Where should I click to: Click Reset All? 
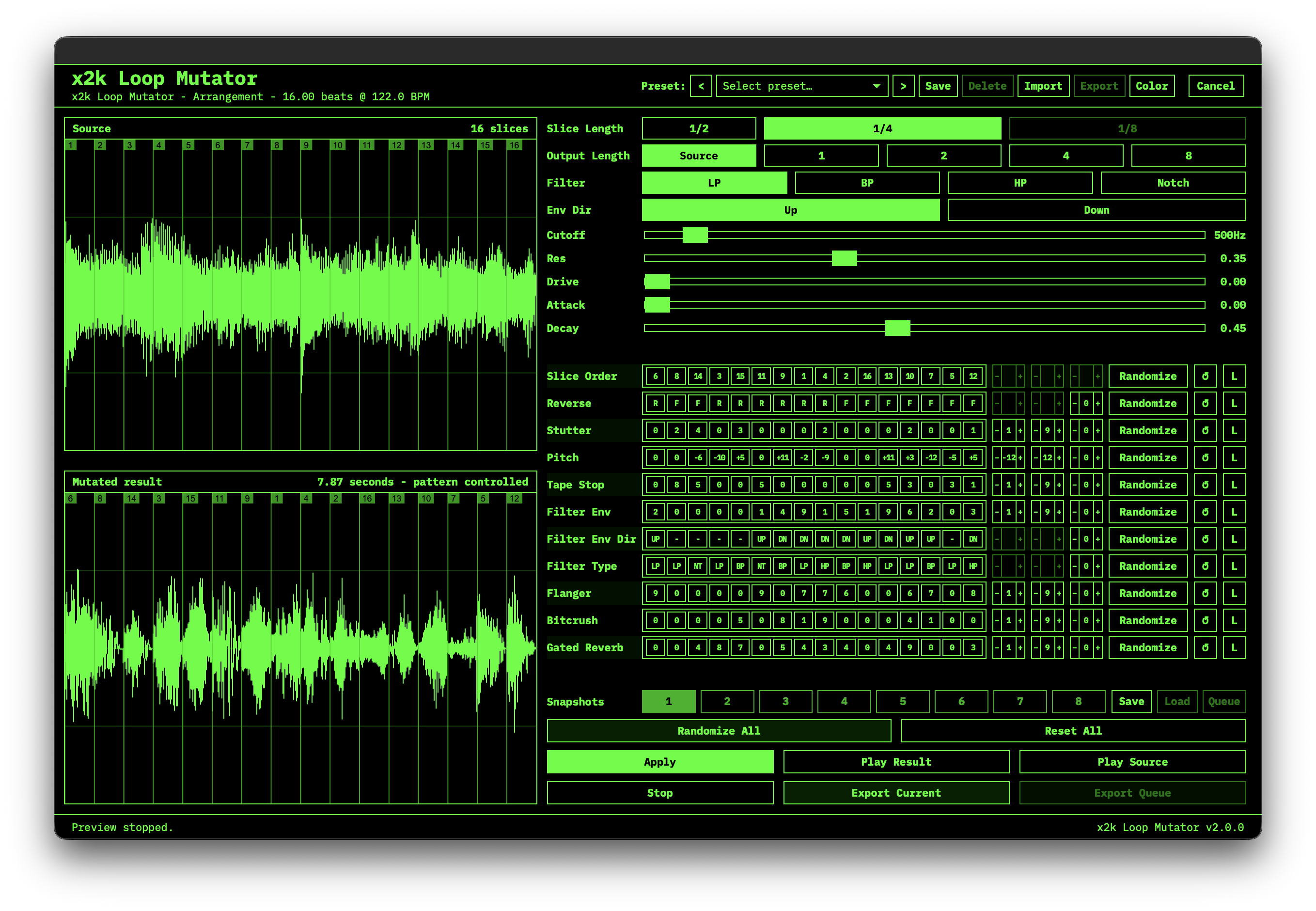1073,731
